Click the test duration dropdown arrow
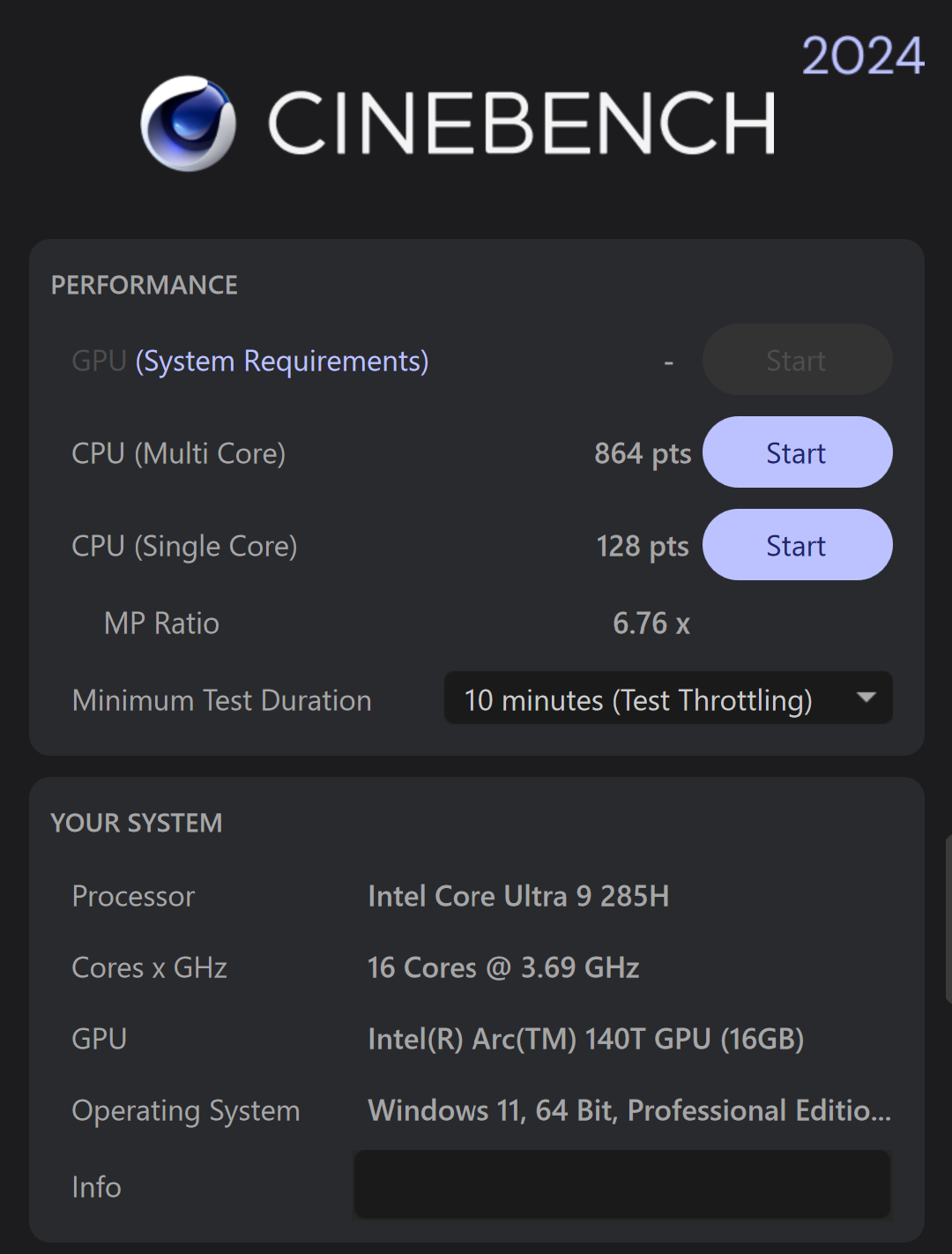 pyautogui.click(x=866, y=698)
